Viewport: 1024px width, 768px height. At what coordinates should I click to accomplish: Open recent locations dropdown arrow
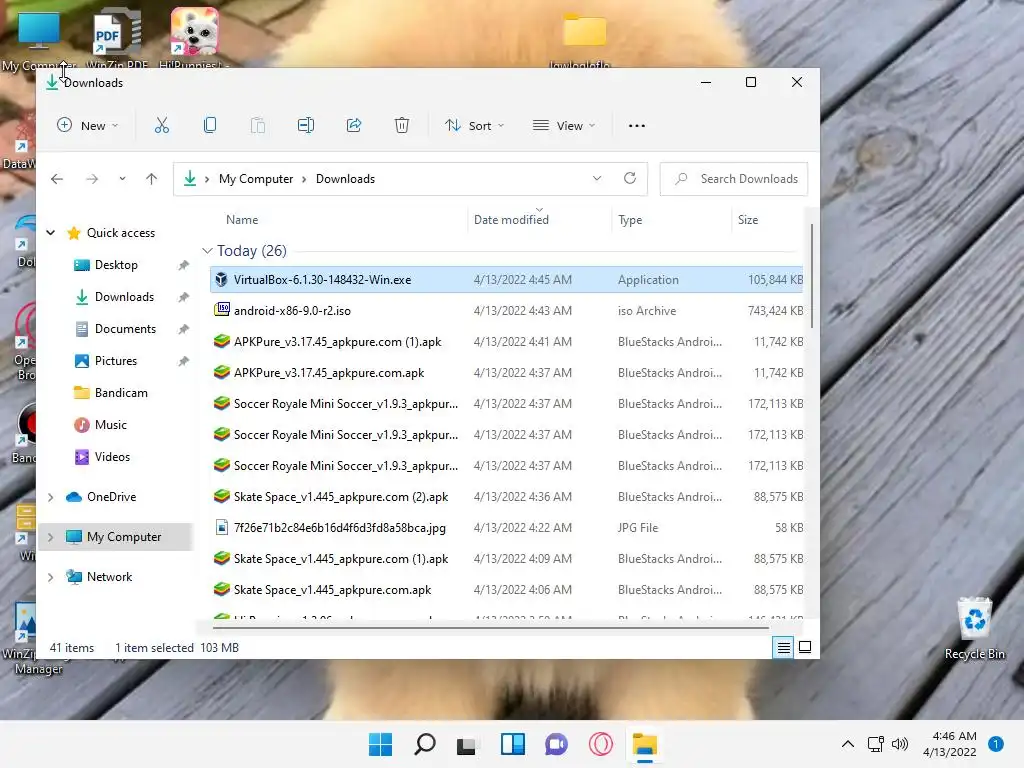click(122, 179)
